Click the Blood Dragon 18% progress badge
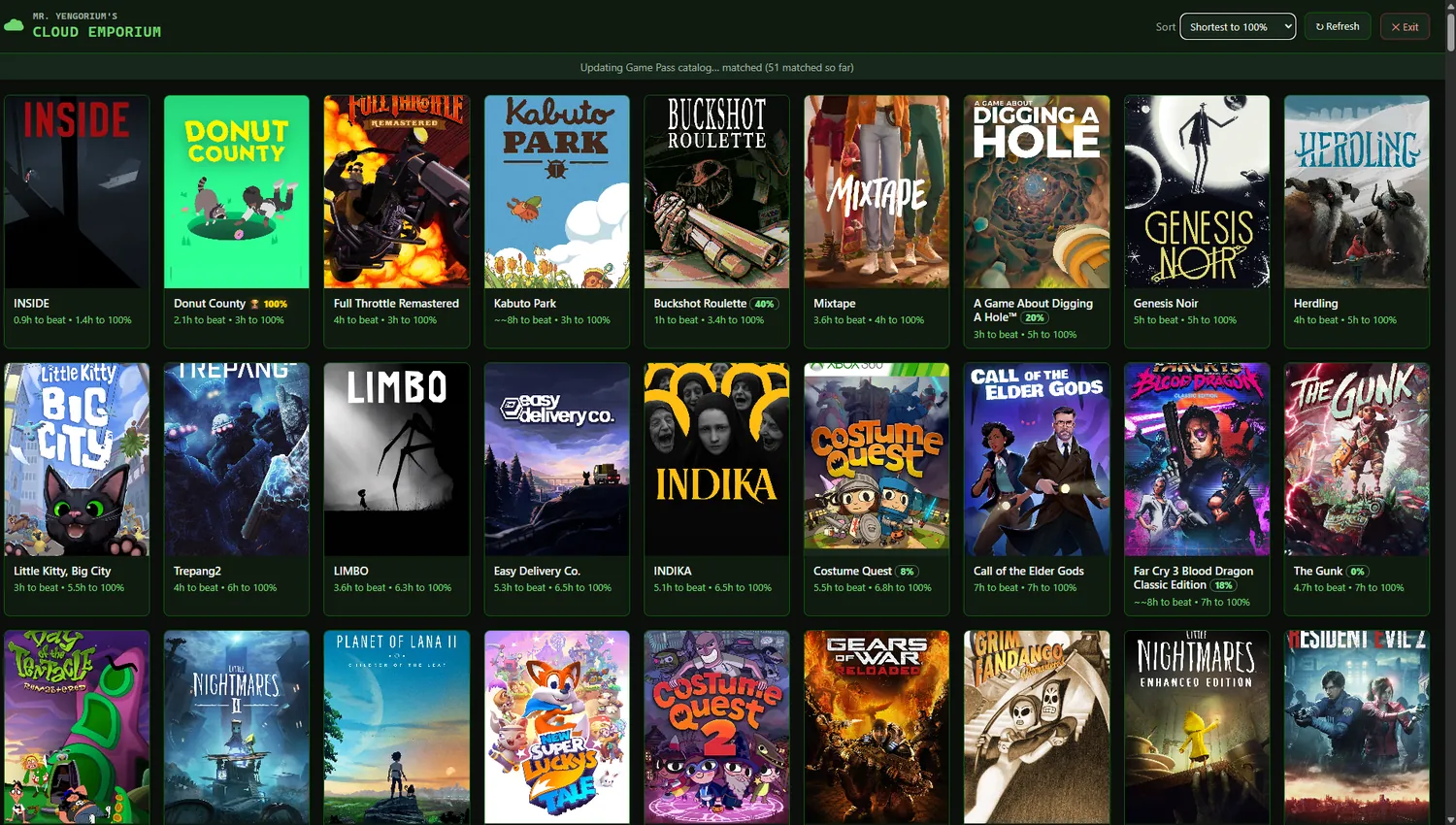Screen dimensions: 1456x825 [1224, 585]
